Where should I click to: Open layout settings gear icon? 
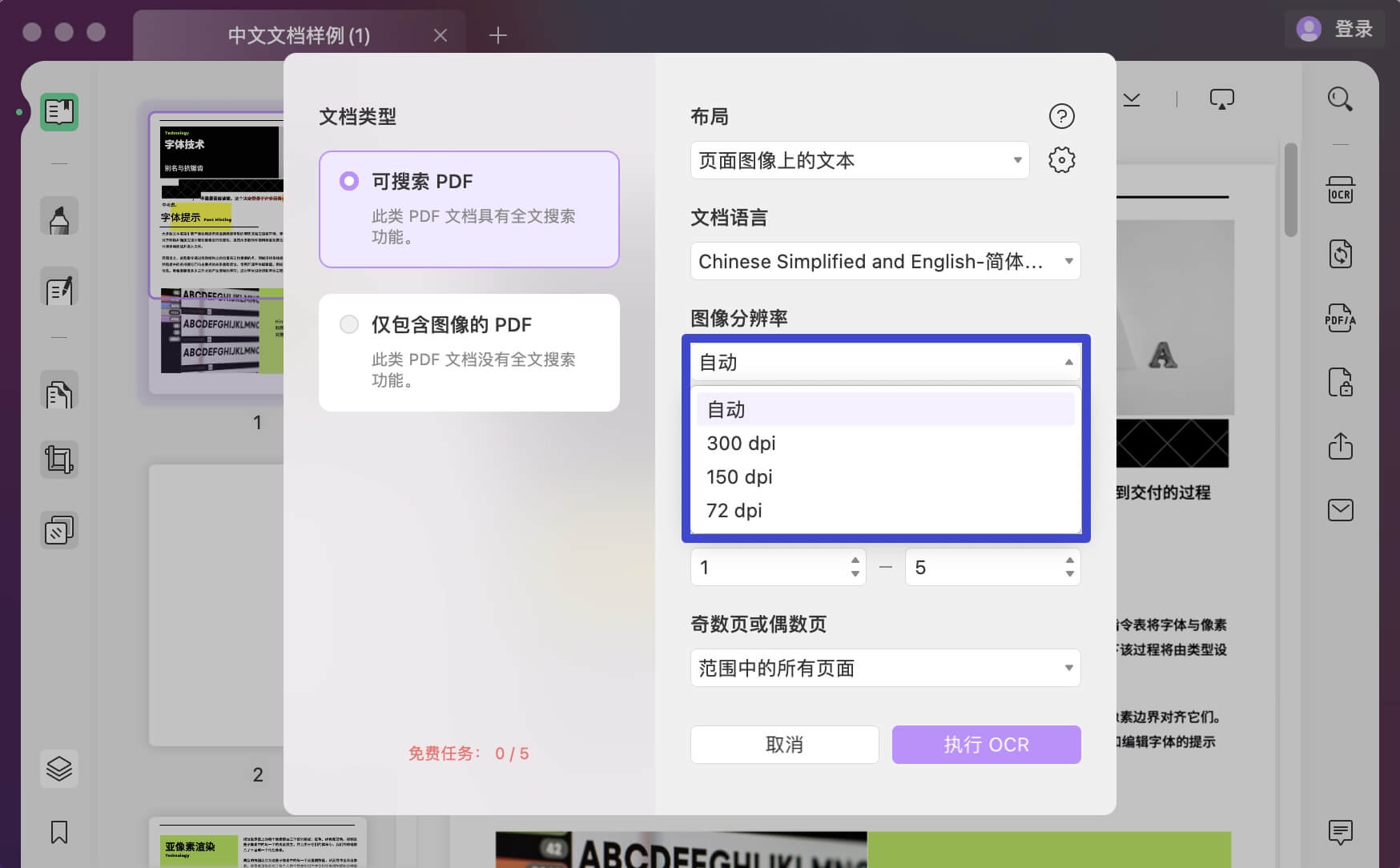[1062, 160]
